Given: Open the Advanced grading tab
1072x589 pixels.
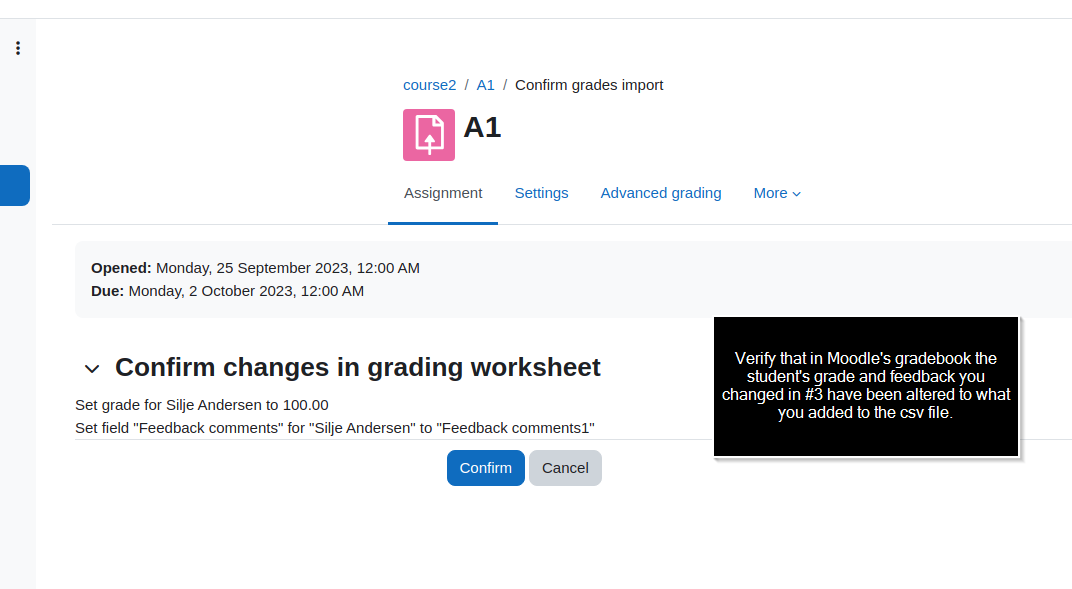Looking at the screenshot, I should (x=660, y=193).
